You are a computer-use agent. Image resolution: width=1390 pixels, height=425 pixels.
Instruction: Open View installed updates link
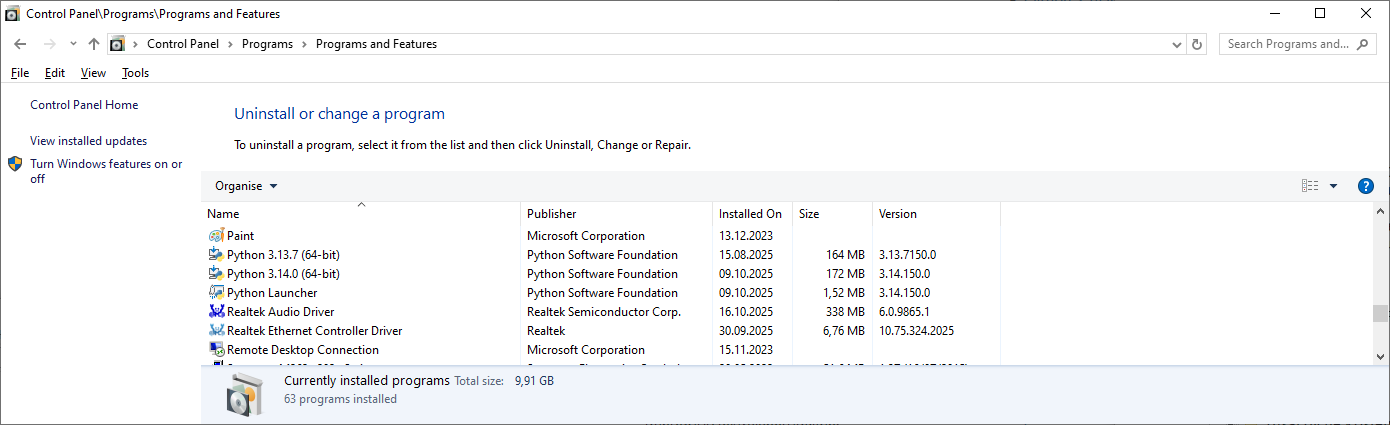[x=88, y=141]
